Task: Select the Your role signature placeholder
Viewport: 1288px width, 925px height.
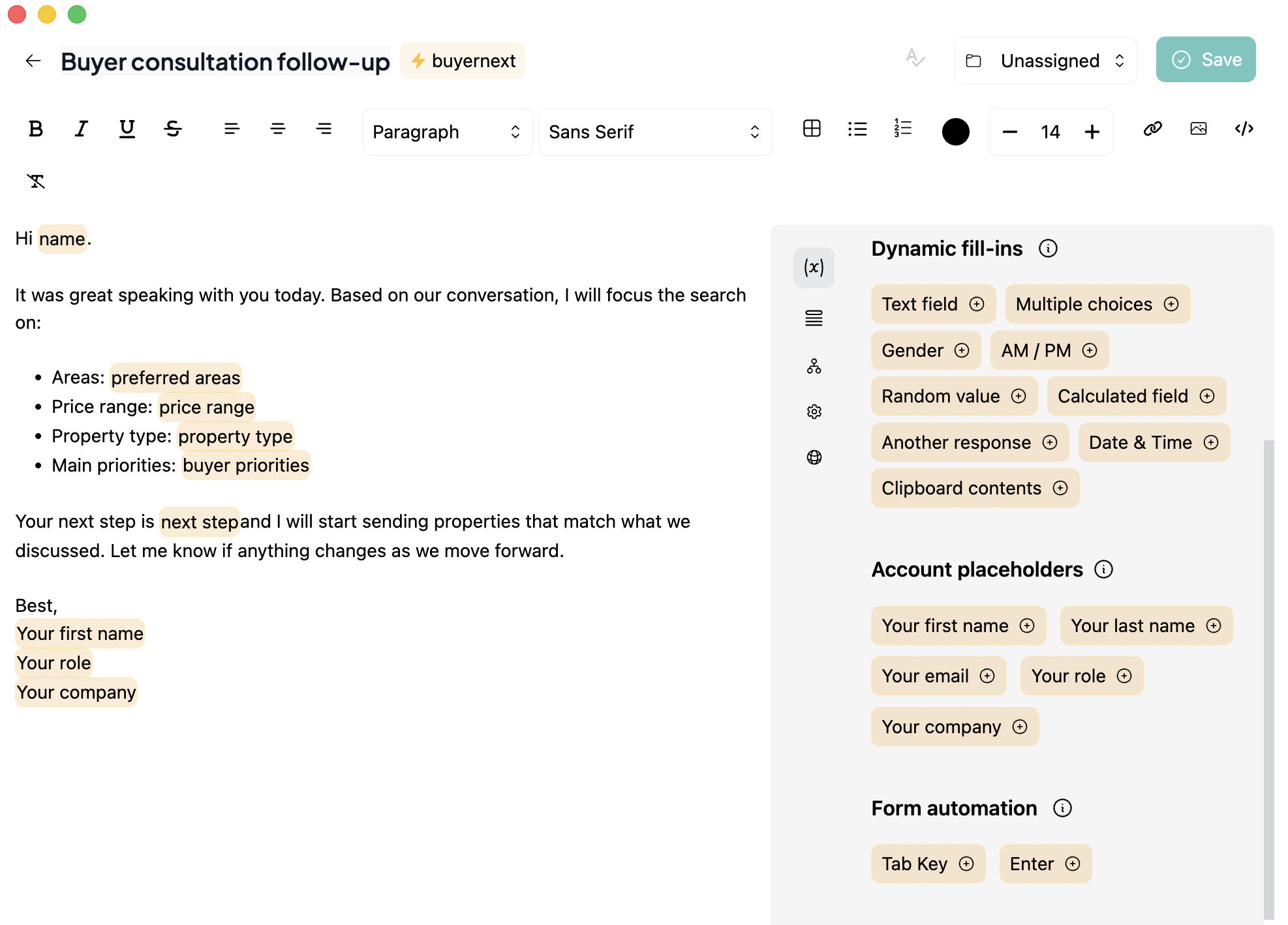Action: coord(54,663)
